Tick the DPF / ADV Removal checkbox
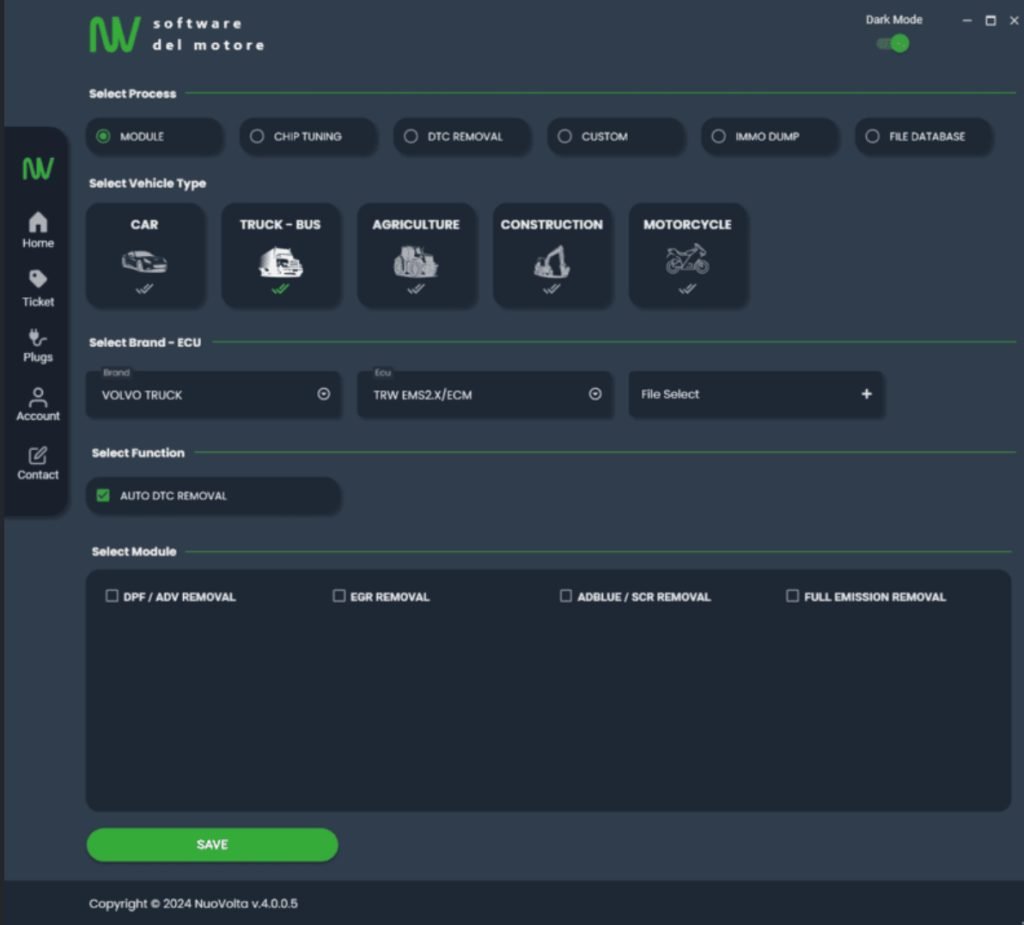The height and width of the screenshot is (925, 1024). 112,596
